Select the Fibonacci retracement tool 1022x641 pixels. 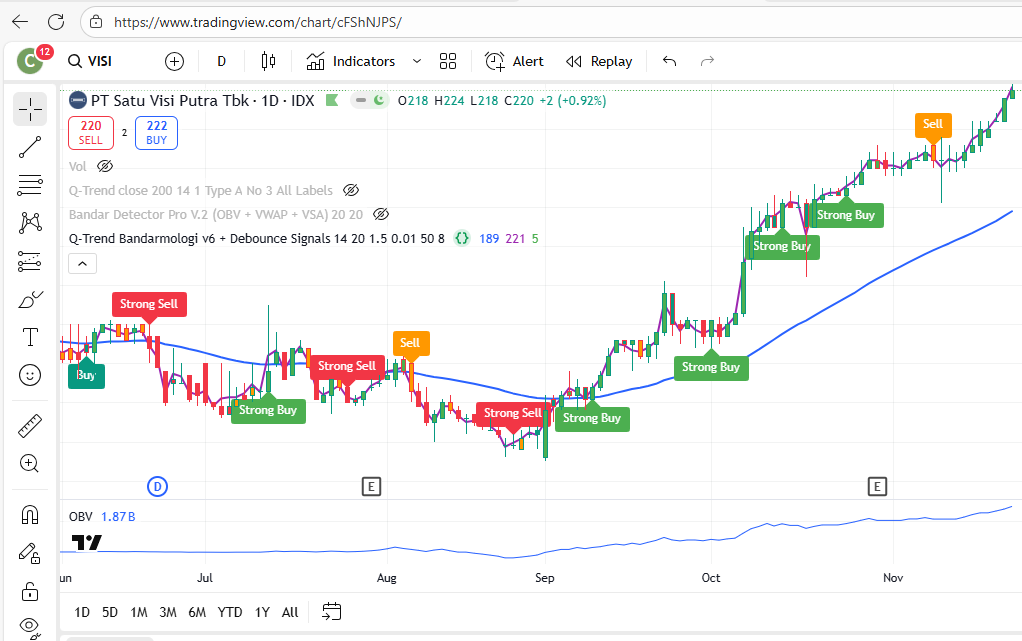tap(30, 185)
